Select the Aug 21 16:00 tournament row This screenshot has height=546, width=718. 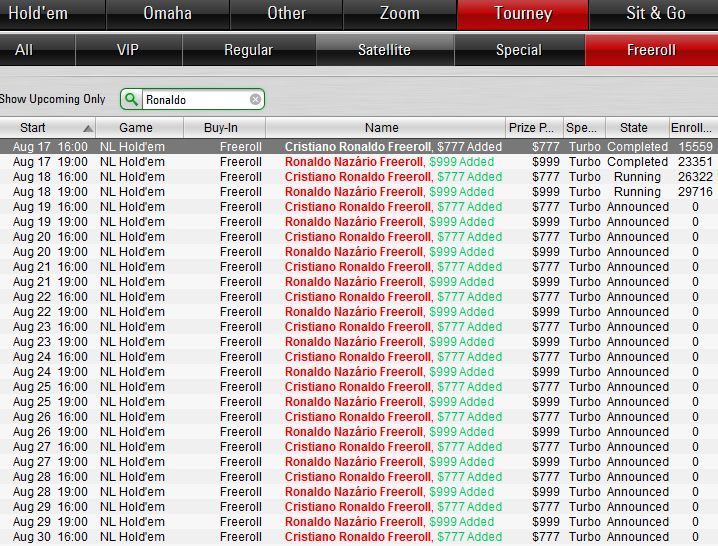359,267
